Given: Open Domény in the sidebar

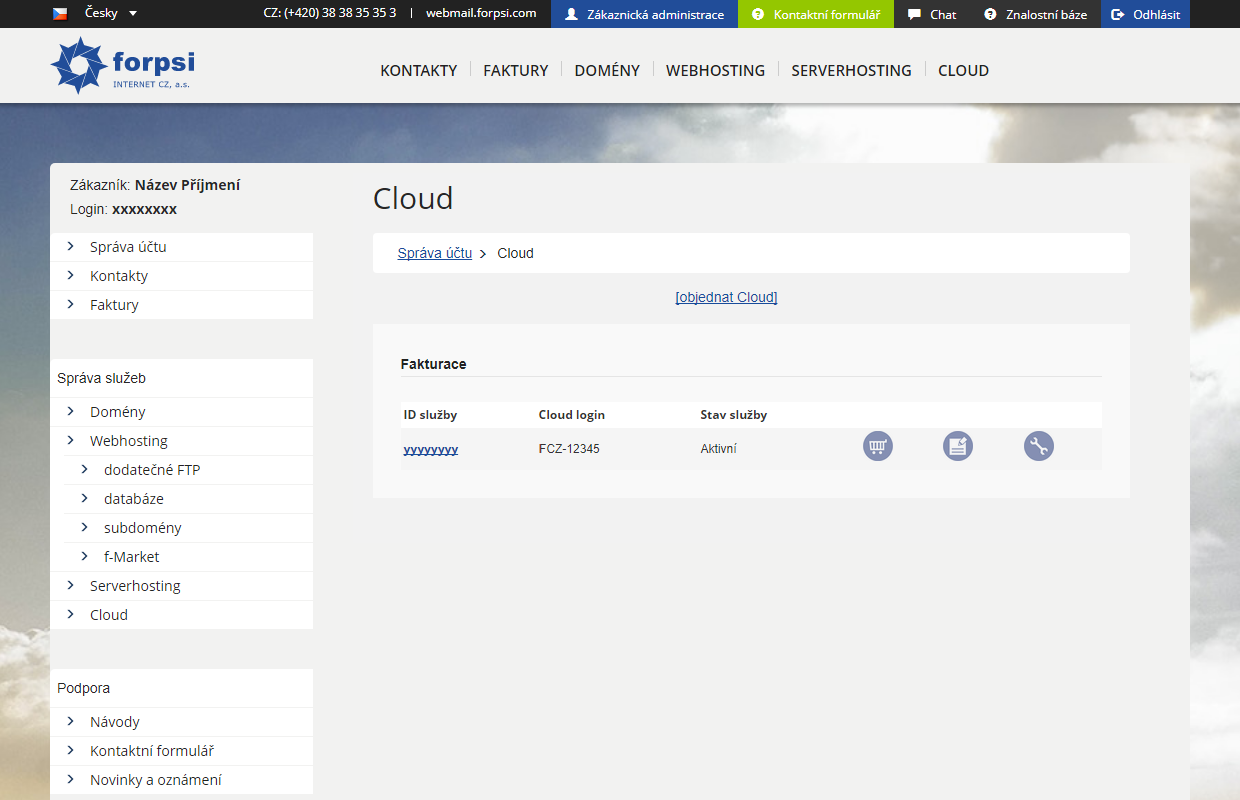Looking at the screenshot, I should click(117, 411).
